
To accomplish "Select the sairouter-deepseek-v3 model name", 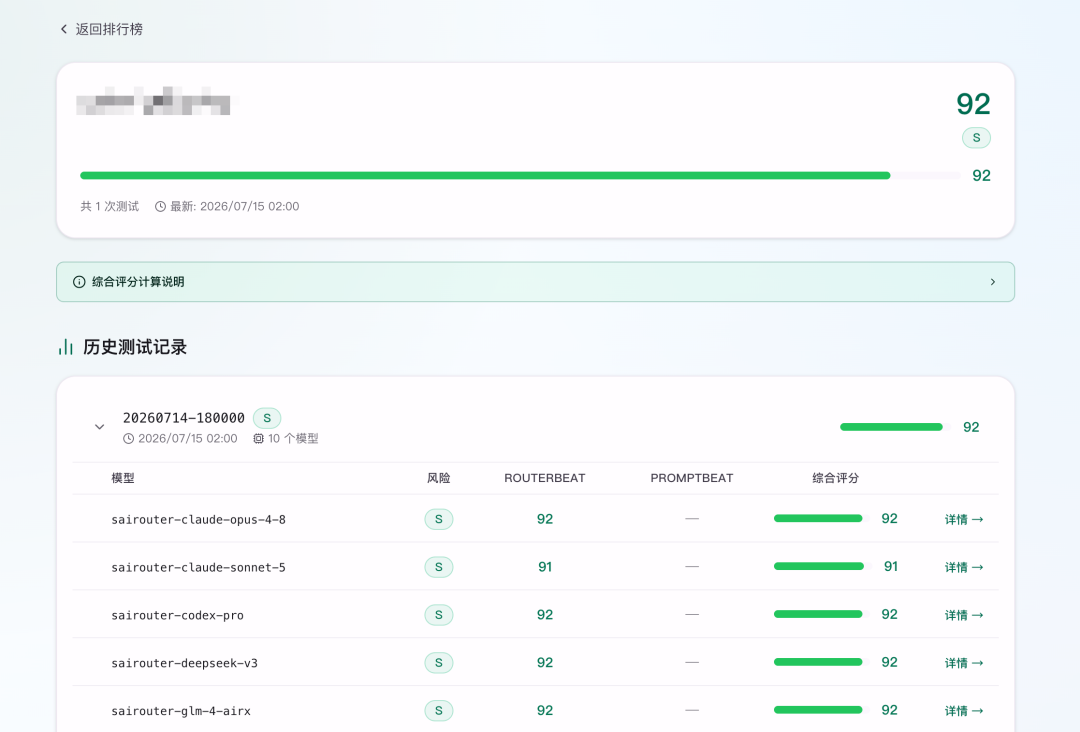I will [185, 663].
